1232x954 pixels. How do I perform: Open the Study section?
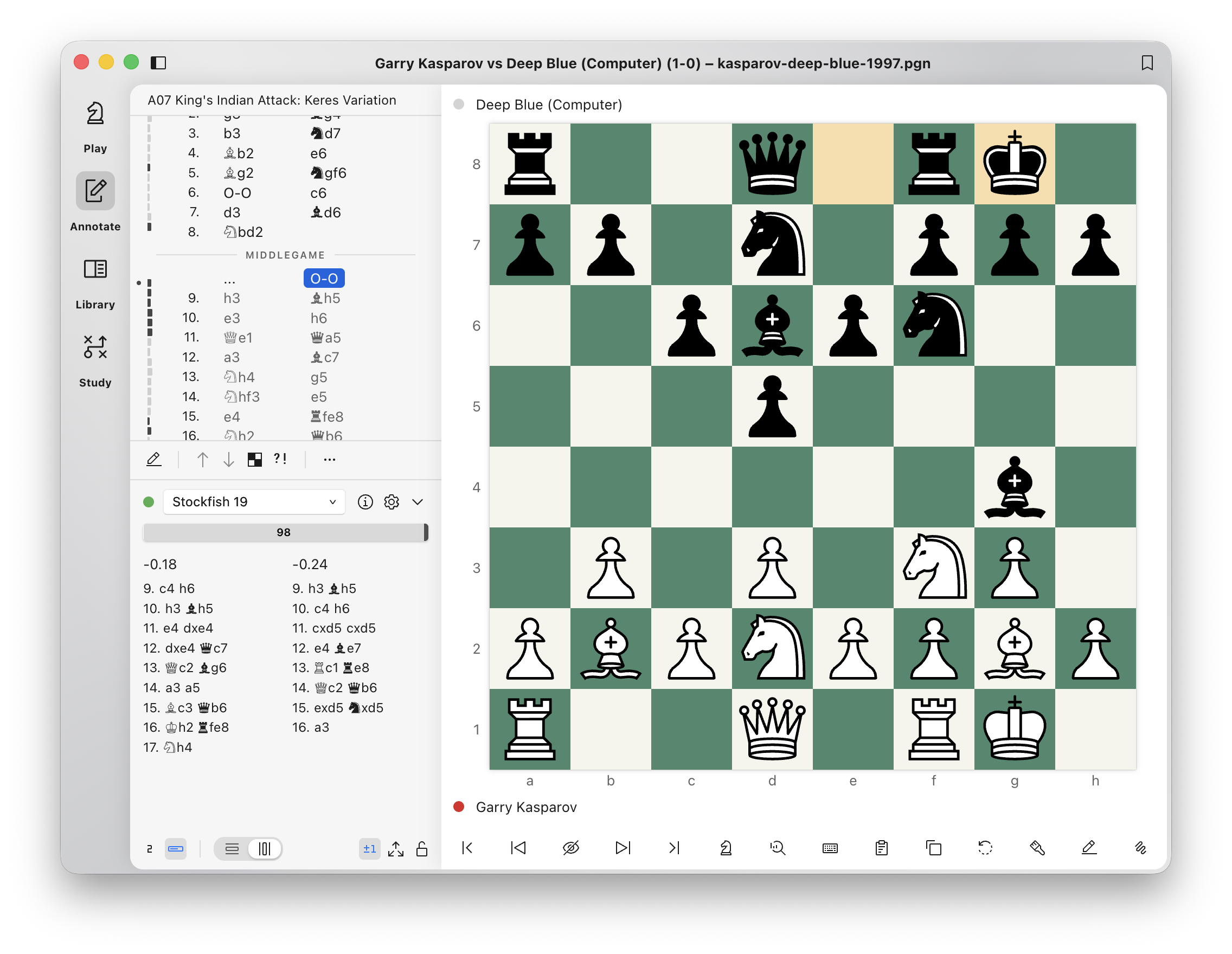[x=95, y=361]
